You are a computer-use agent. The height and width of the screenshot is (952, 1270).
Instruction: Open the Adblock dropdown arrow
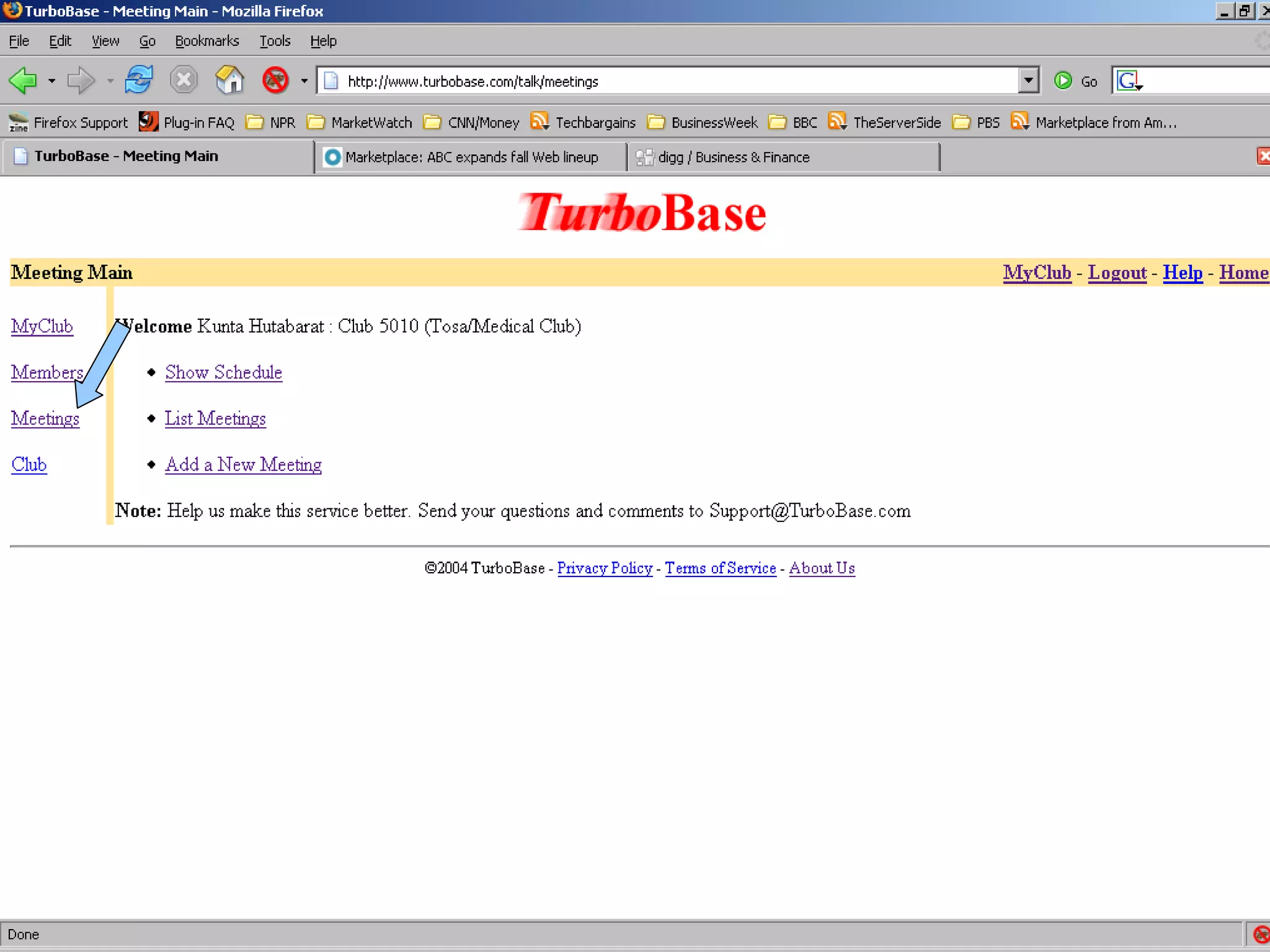pos(304,81)
